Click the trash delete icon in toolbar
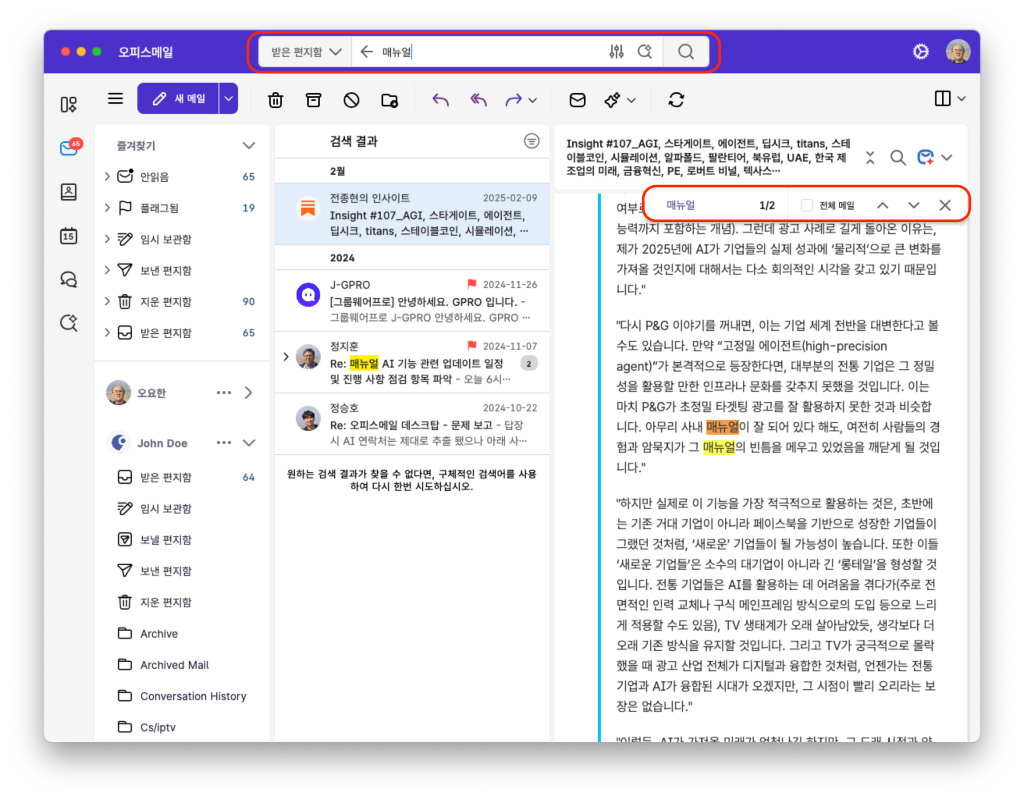The image size is (1024, 800). point(276,100)
